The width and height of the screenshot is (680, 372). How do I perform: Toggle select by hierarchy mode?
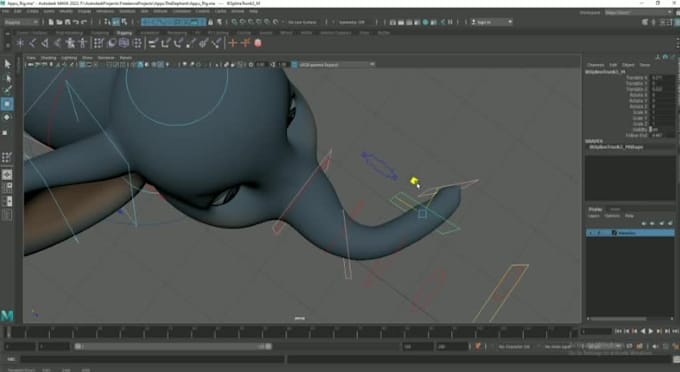coord(108,22)
